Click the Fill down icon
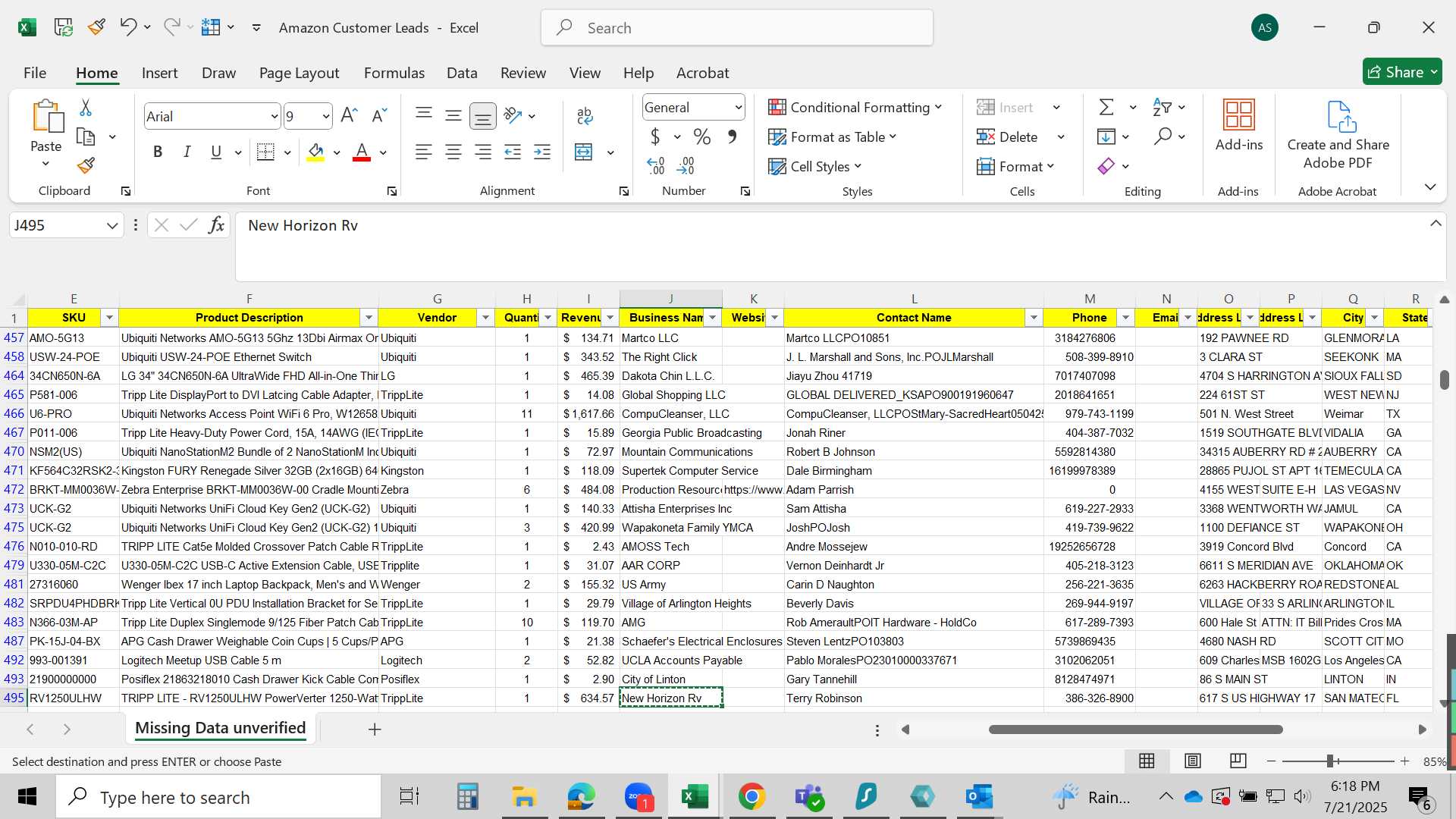 [1106, 136]
